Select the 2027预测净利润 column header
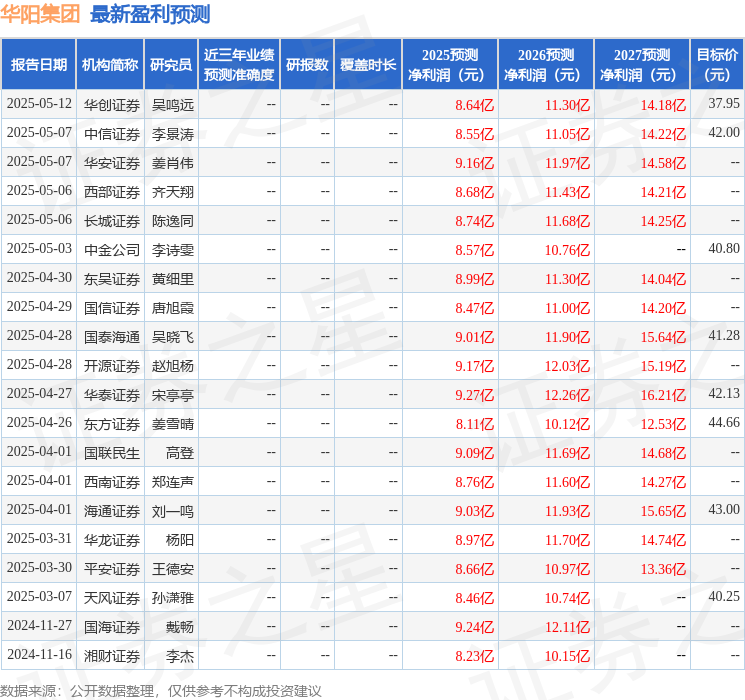 point(641,65)
